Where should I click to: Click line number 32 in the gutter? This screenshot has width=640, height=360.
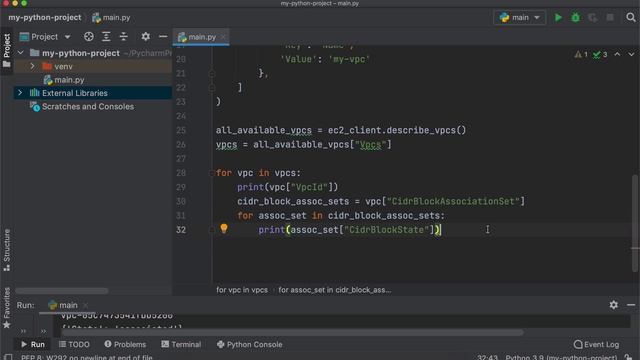point(181,230)
